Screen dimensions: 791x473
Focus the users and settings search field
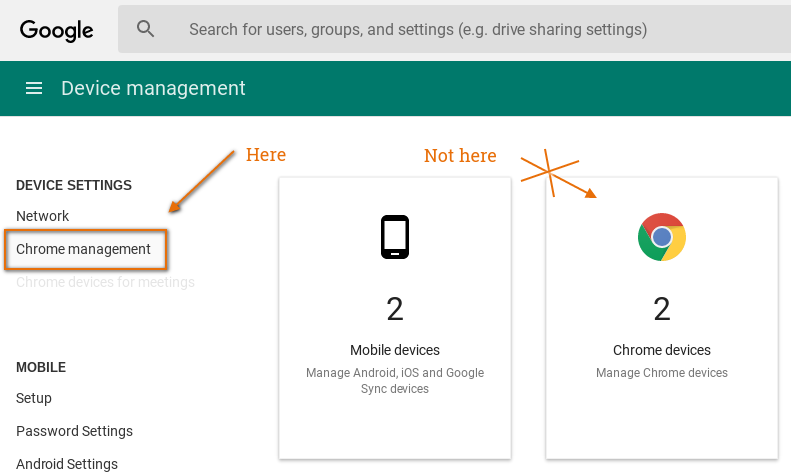tap(454, 29)
